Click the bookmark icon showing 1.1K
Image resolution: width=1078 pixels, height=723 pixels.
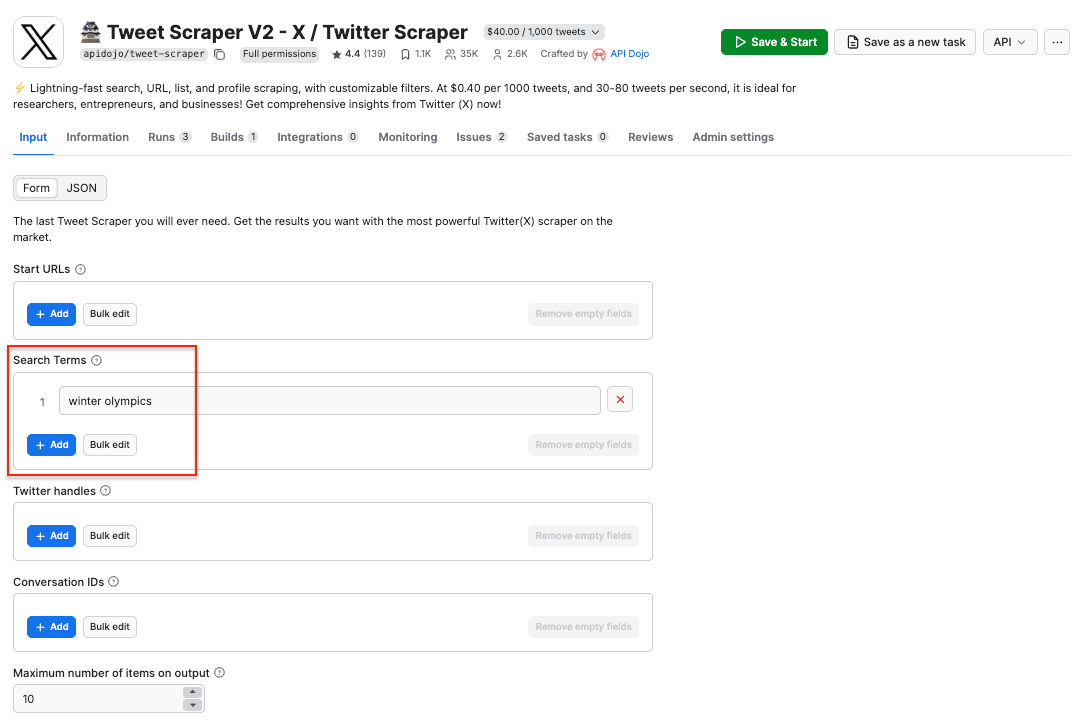click(x=404, y=53)
